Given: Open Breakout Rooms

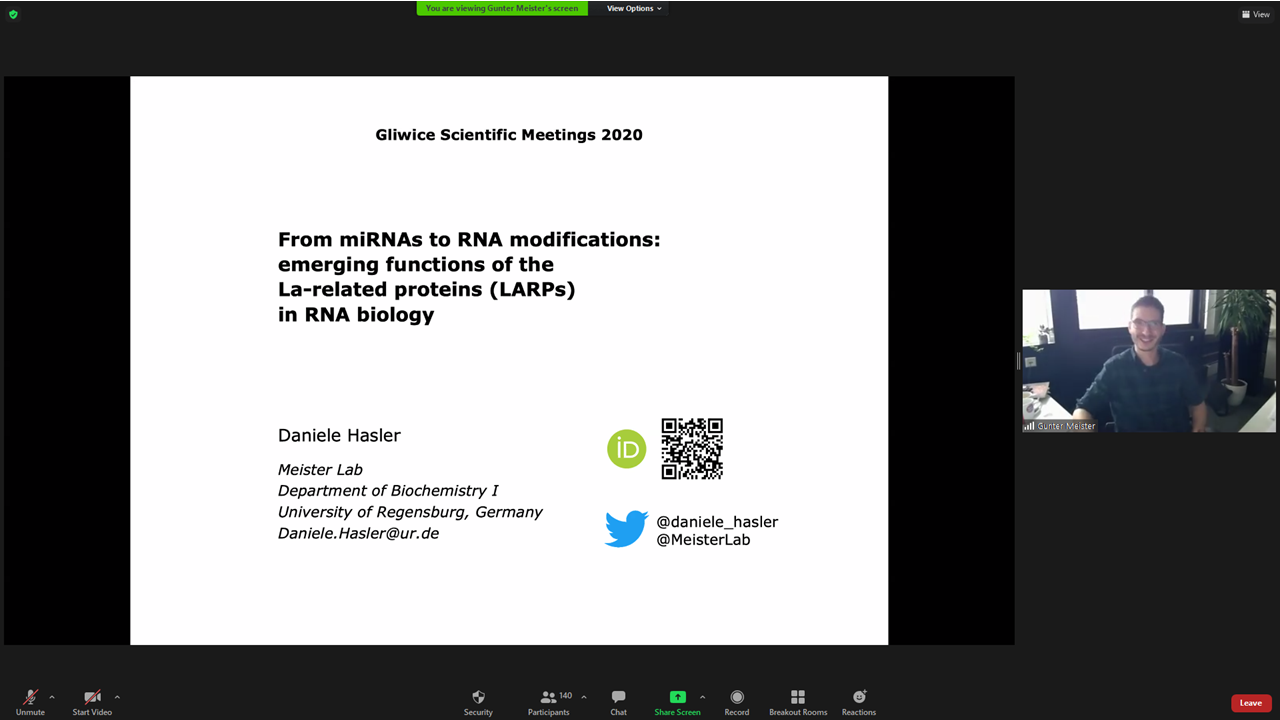Looking at the screenshot, I should pyautogui.click(x=798, y=698).
